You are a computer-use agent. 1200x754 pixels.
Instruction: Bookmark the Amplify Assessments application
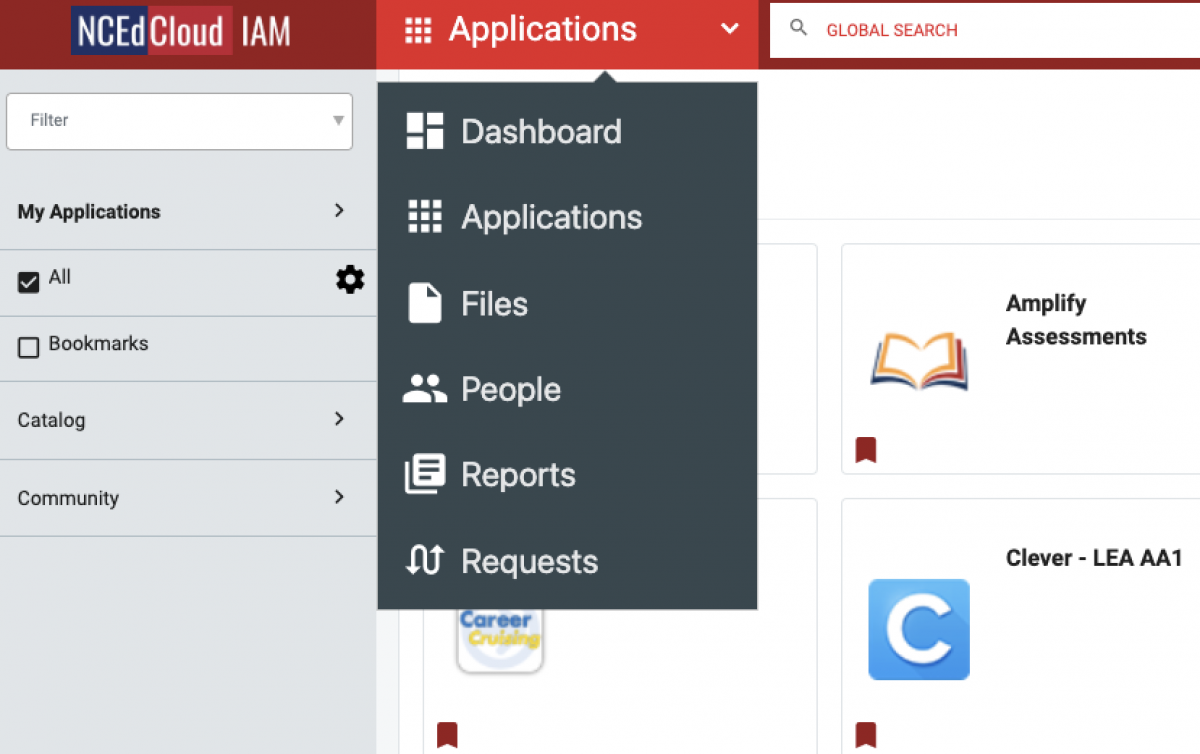866,450
